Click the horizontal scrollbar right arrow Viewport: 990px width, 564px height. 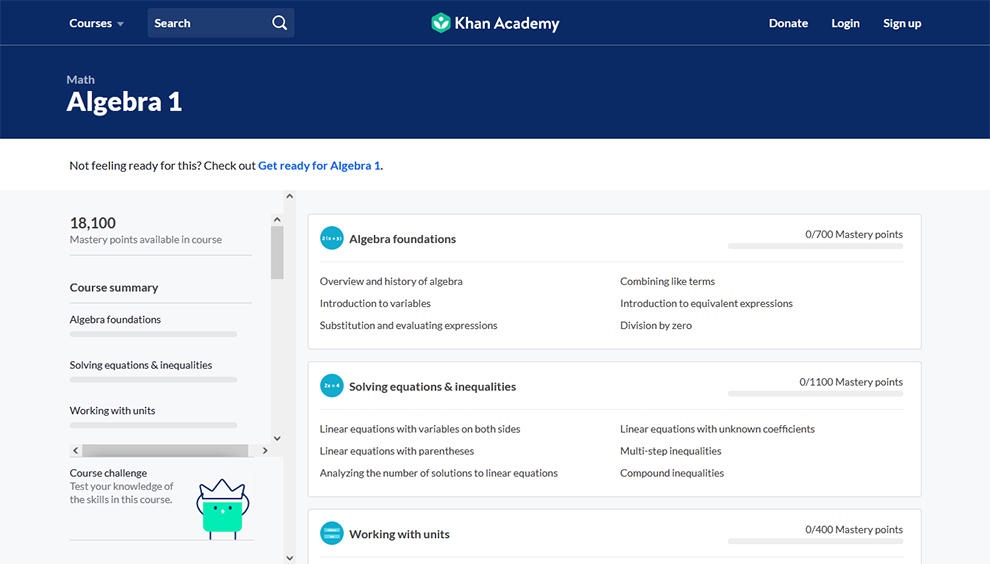265,450
